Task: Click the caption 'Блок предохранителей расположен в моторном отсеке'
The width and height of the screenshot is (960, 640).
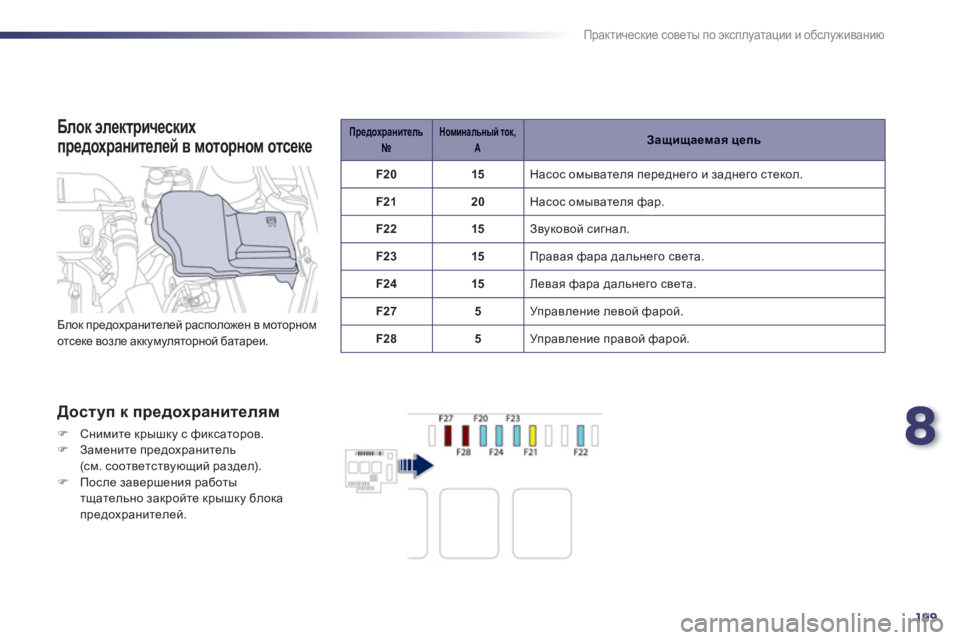Action: (187, 333)
